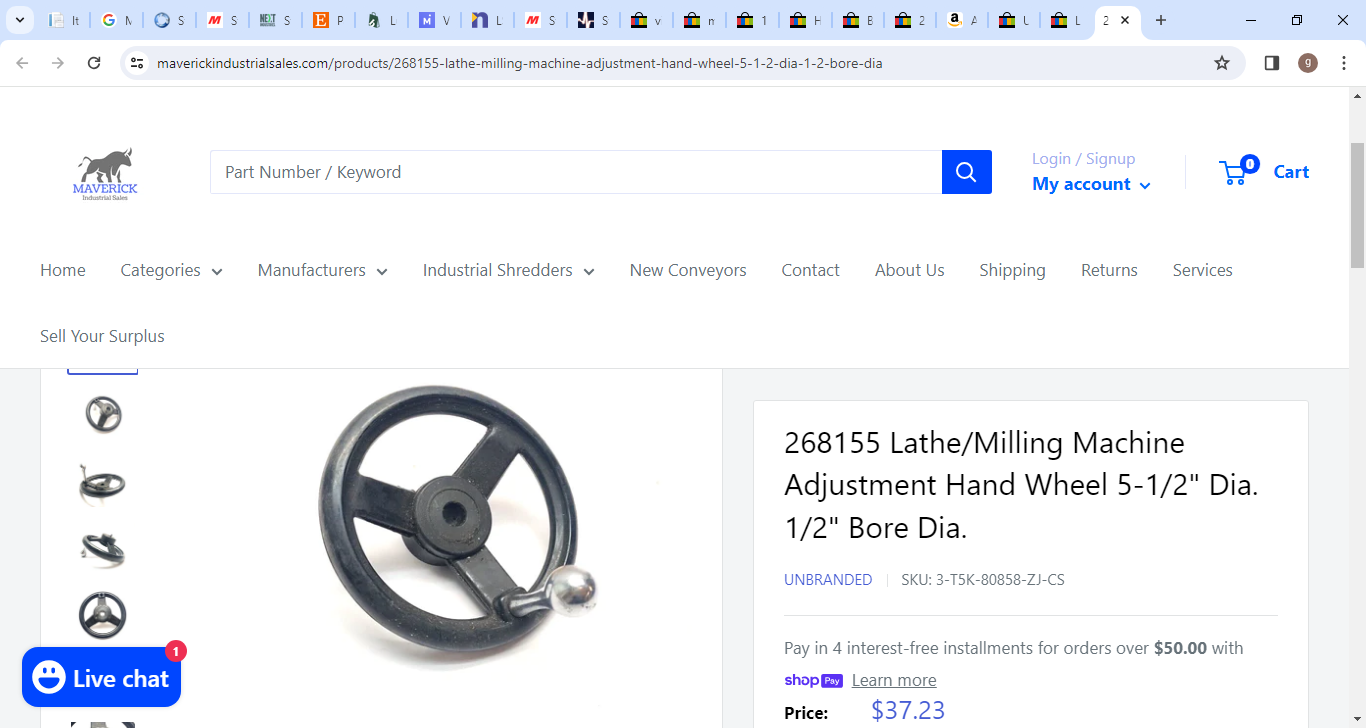Go to the Home page
Image resolution: width=1366 pixels, height=728 pixels.
click(x=63, y=270)
